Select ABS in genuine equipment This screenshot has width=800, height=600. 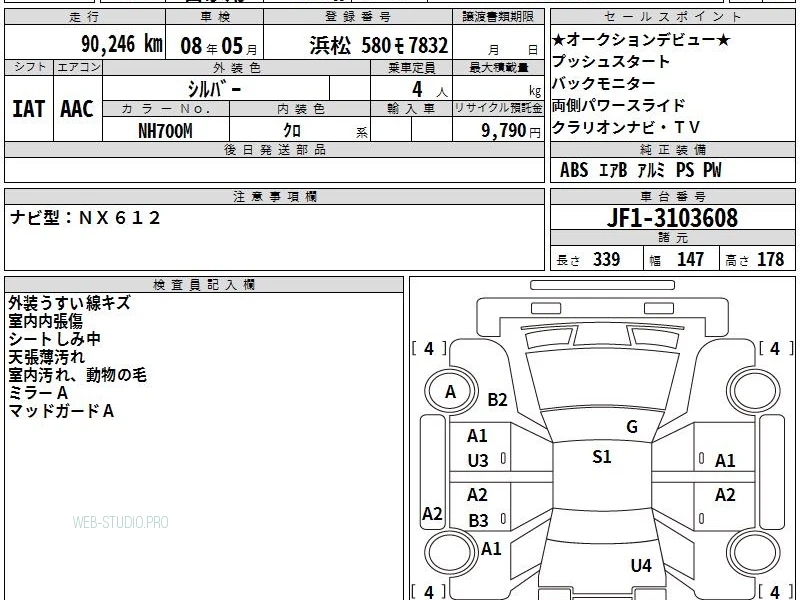click(574, 170)
